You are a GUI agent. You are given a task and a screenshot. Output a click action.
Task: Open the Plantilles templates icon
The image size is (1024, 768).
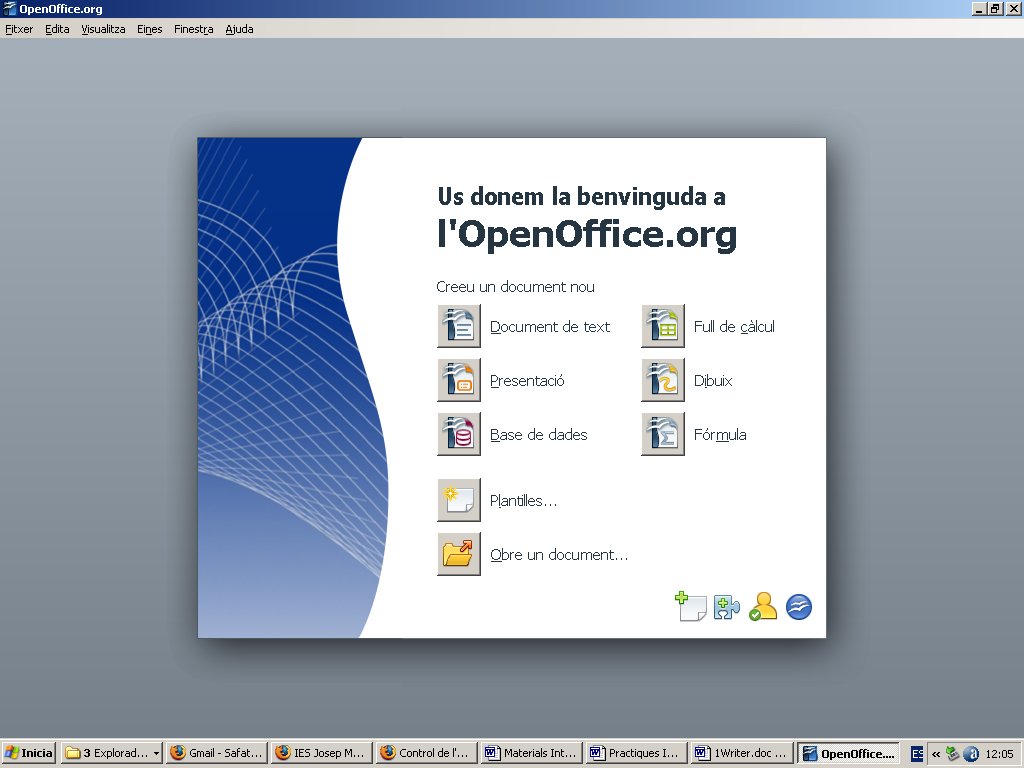(x=459, y=500)
